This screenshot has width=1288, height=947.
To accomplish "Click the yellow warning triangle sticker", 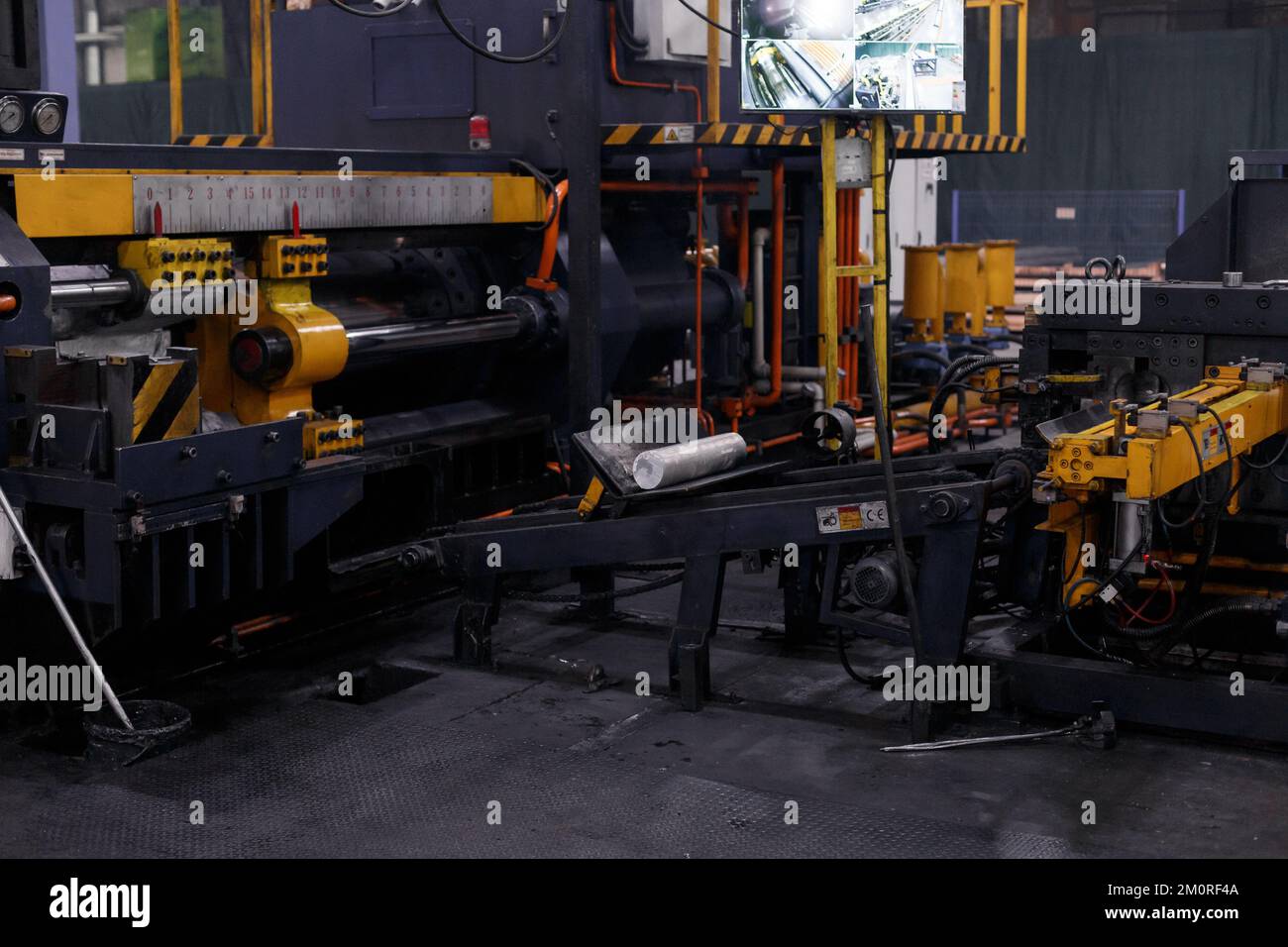I will pyautogui.click(x=673, y=134).
